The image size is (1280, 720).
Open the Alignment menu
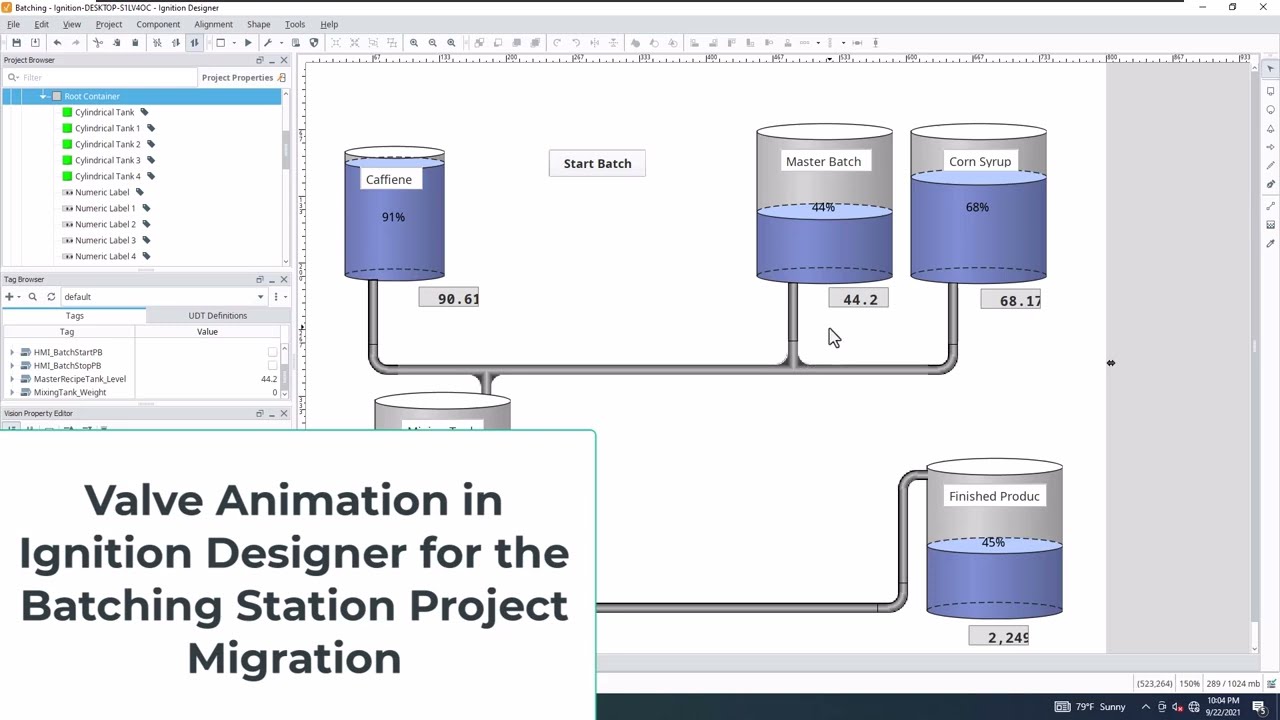click(x=213, y=24)
